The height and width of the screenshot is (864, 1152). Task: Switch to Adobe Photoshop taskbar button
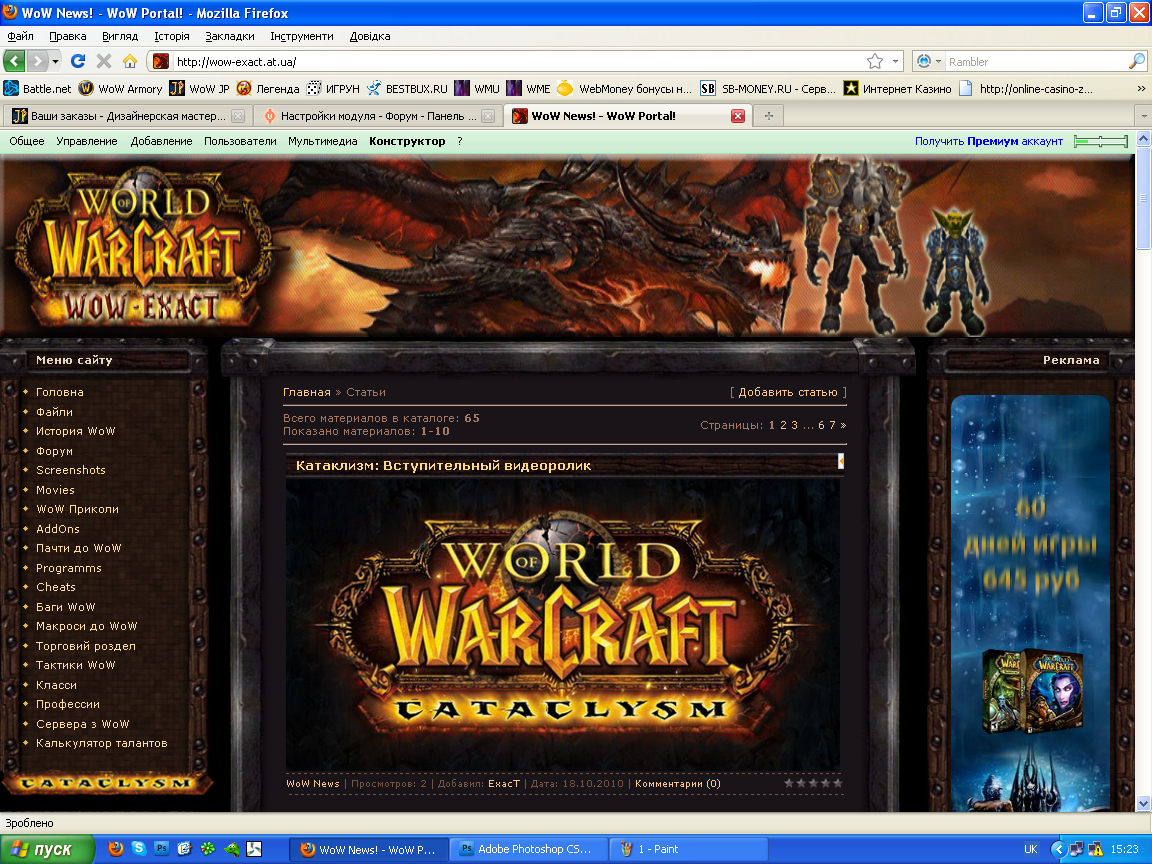click(x=528, y=849)
